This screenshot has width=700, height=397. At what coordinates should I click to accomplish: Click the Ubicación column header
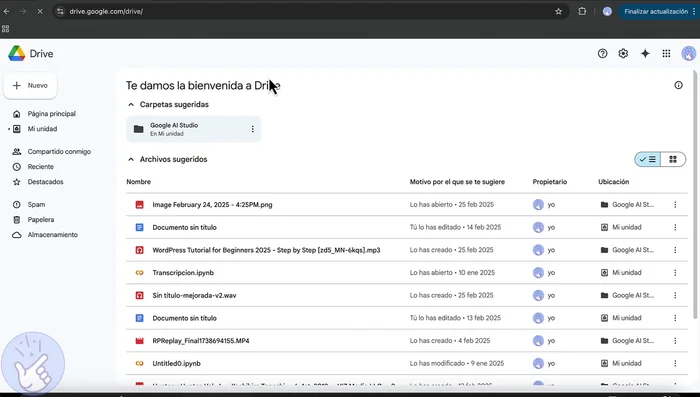tap(613, 182)
